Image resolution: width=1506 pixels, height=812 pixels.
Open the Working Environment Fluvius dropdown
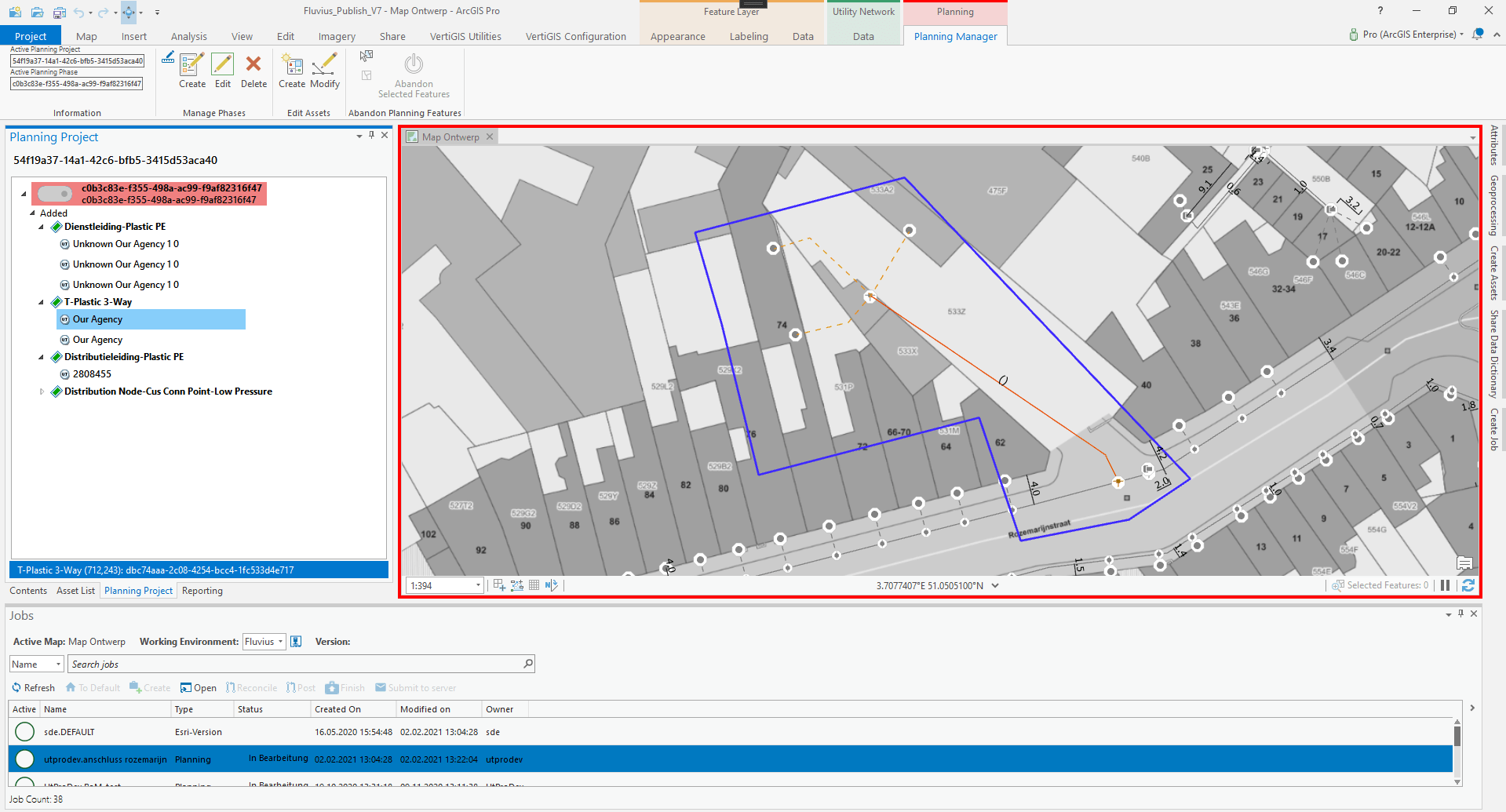[264, 642]
